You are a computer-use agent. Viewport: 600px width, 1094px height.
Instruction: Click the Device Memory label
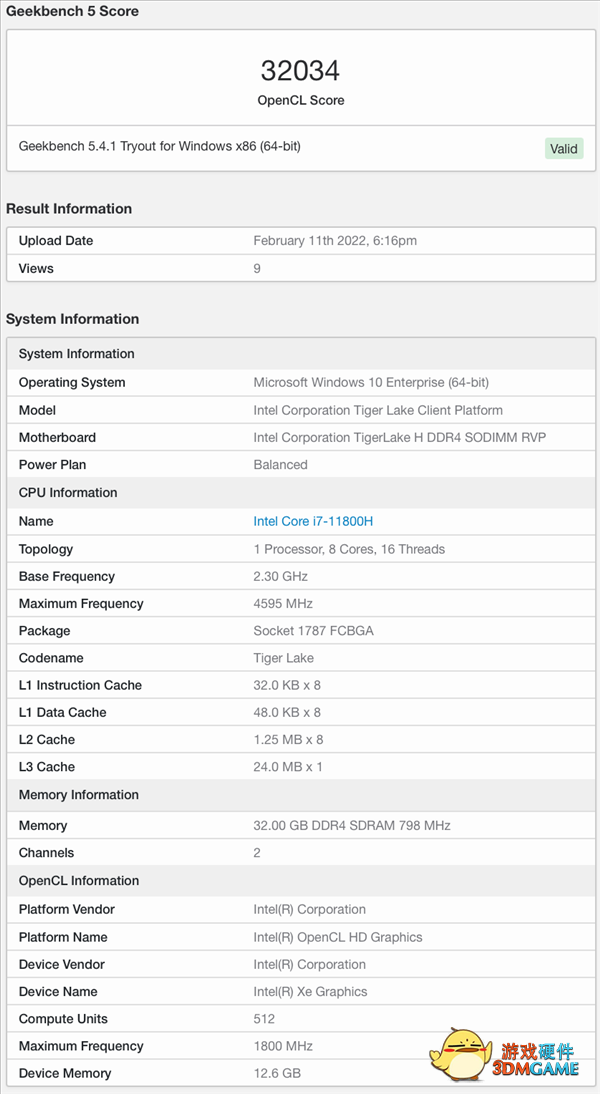(x=65, y=1073)
